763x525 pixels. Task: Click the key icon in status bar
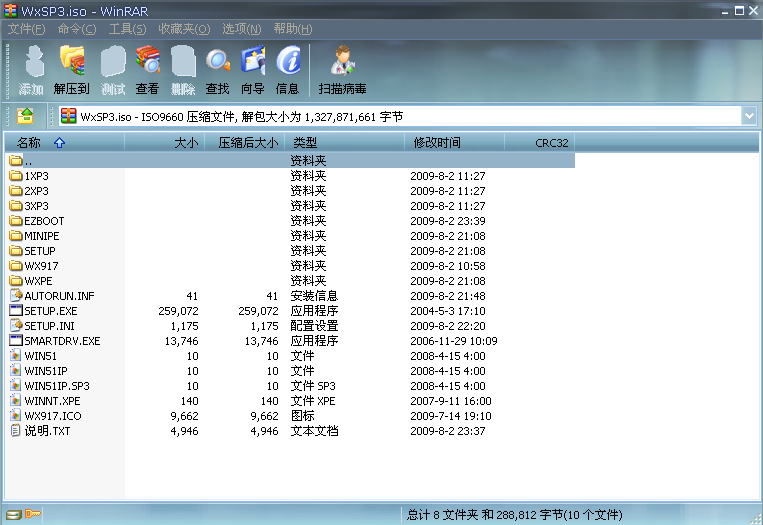point(33,514)
